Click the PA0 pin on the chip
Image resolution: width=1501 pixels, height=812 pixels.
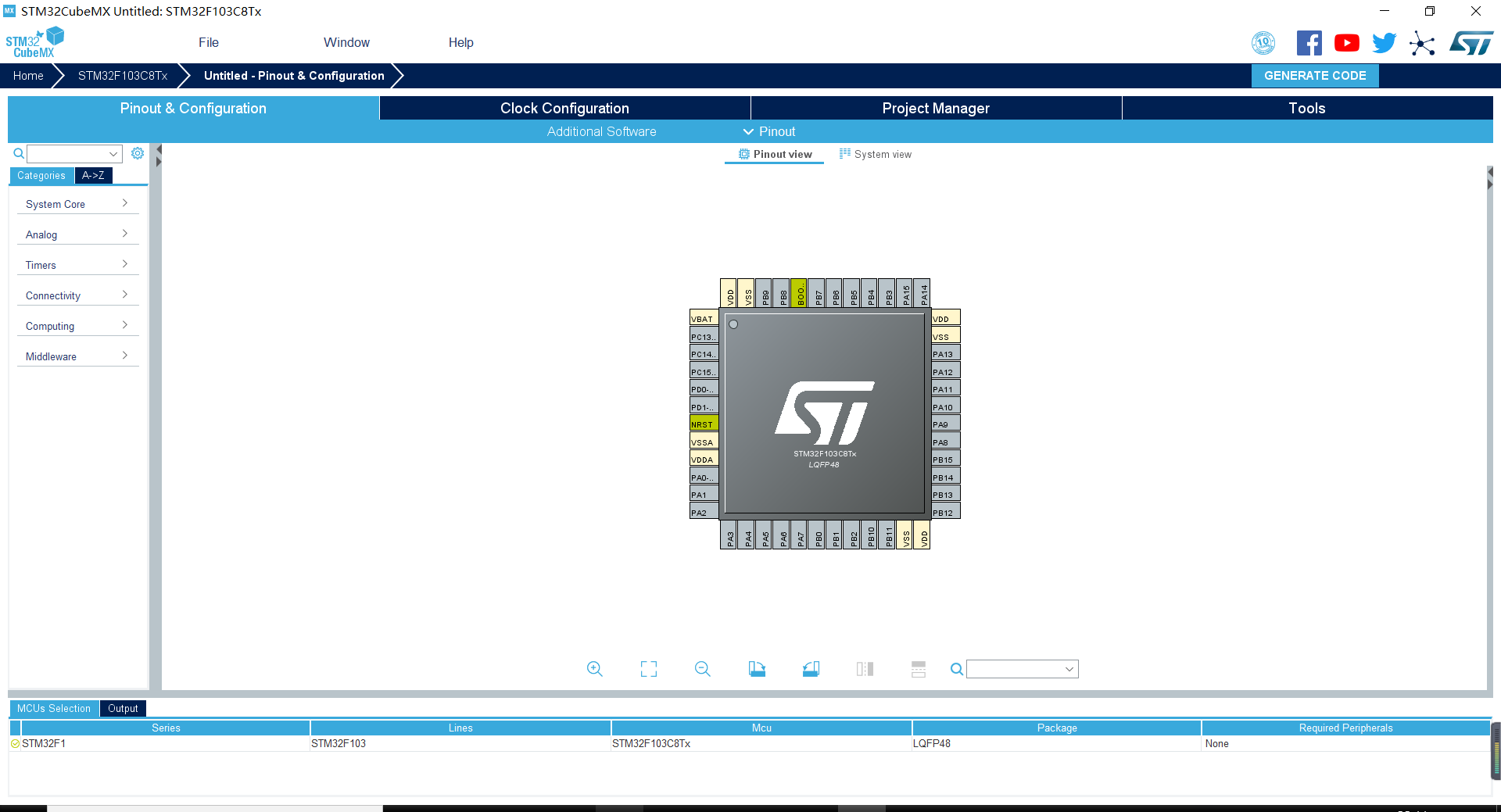click(703, 476)
